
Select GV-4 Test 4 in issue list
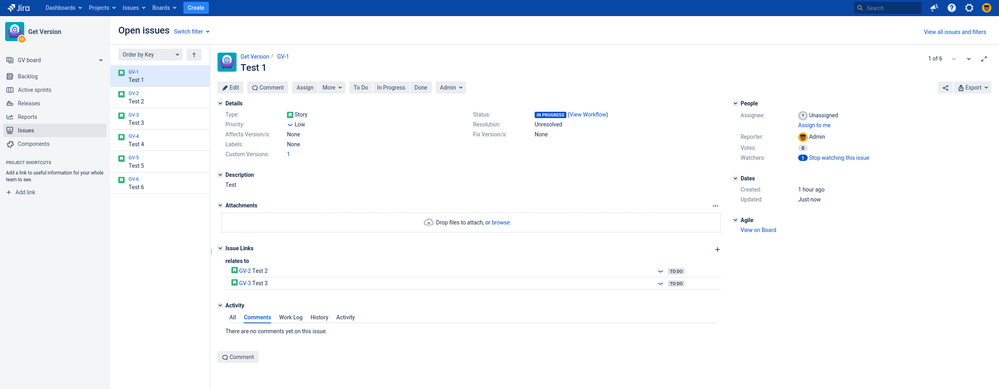click(x=160, y=140)
